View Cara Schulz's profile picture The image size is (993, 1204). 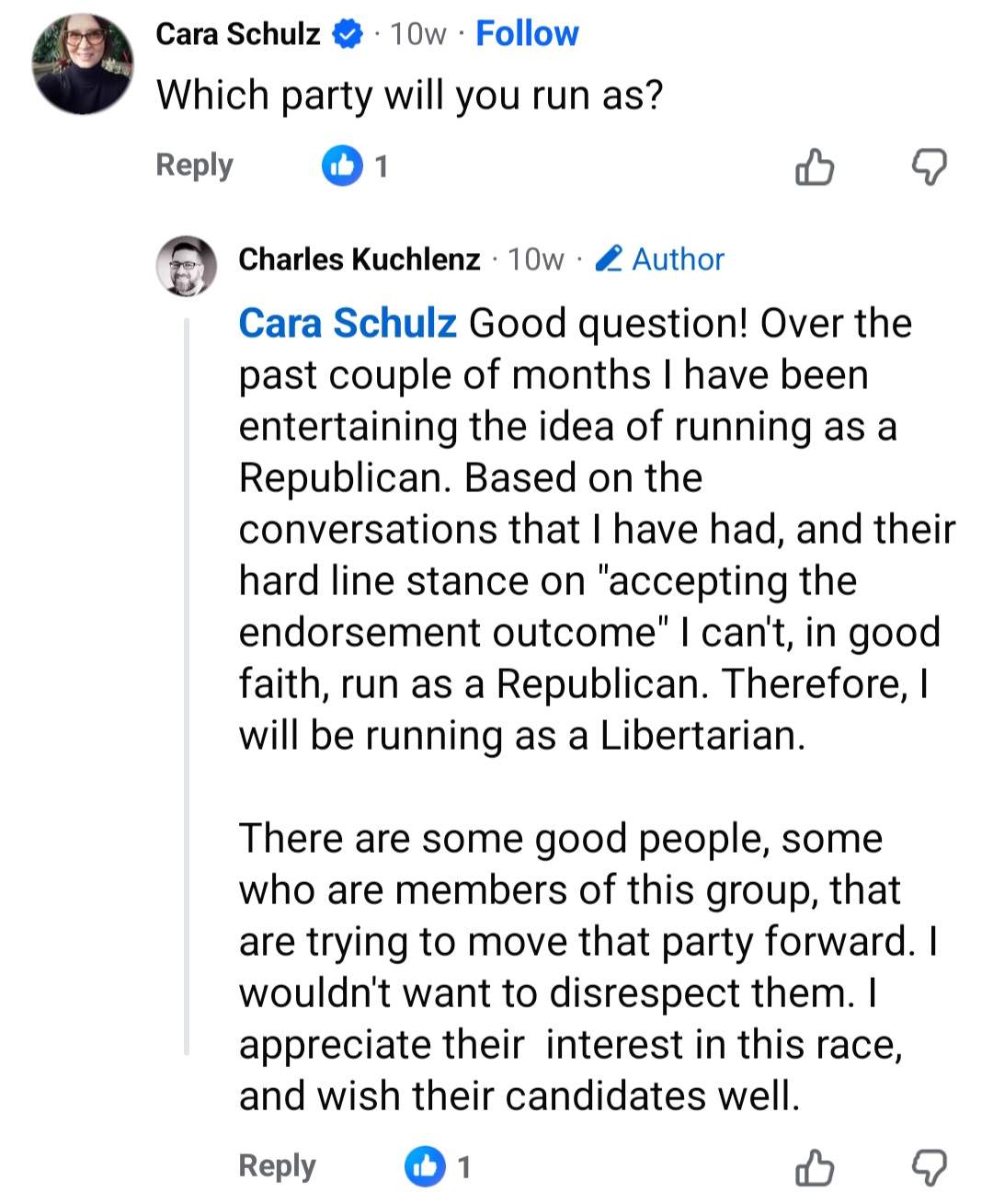coord(83,64)
